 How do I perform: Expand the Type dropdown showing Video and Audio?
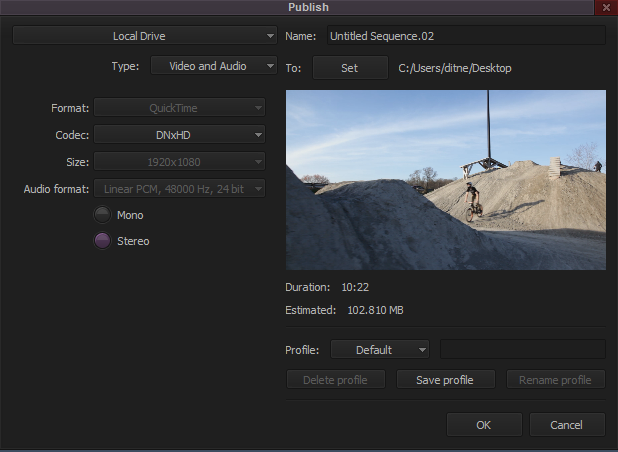[213, 66]
